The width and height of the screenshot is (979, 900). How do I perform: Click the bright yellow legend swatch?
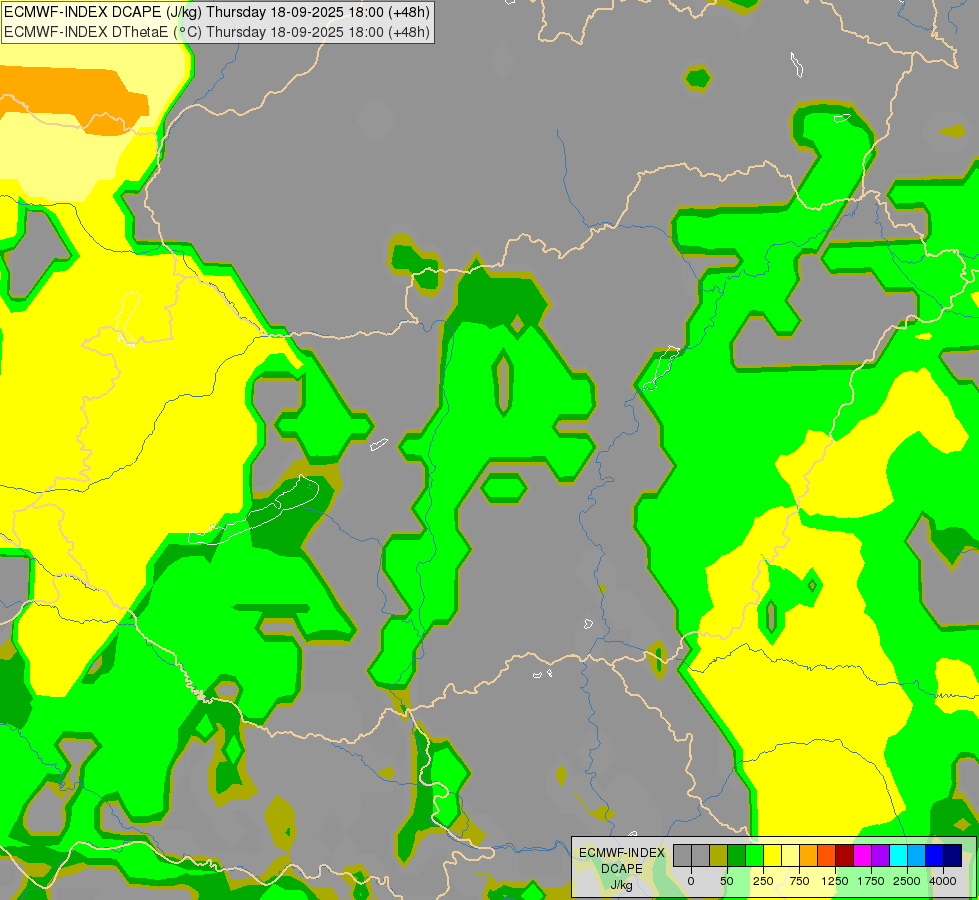pos(773,856)
